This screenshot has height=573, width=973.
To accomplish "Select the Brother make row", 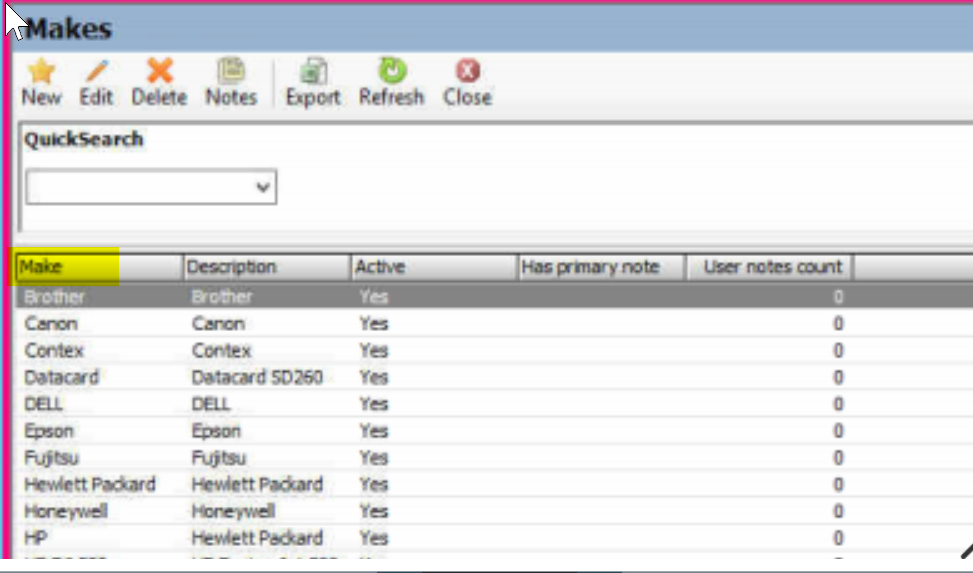I will click(494, 297).
